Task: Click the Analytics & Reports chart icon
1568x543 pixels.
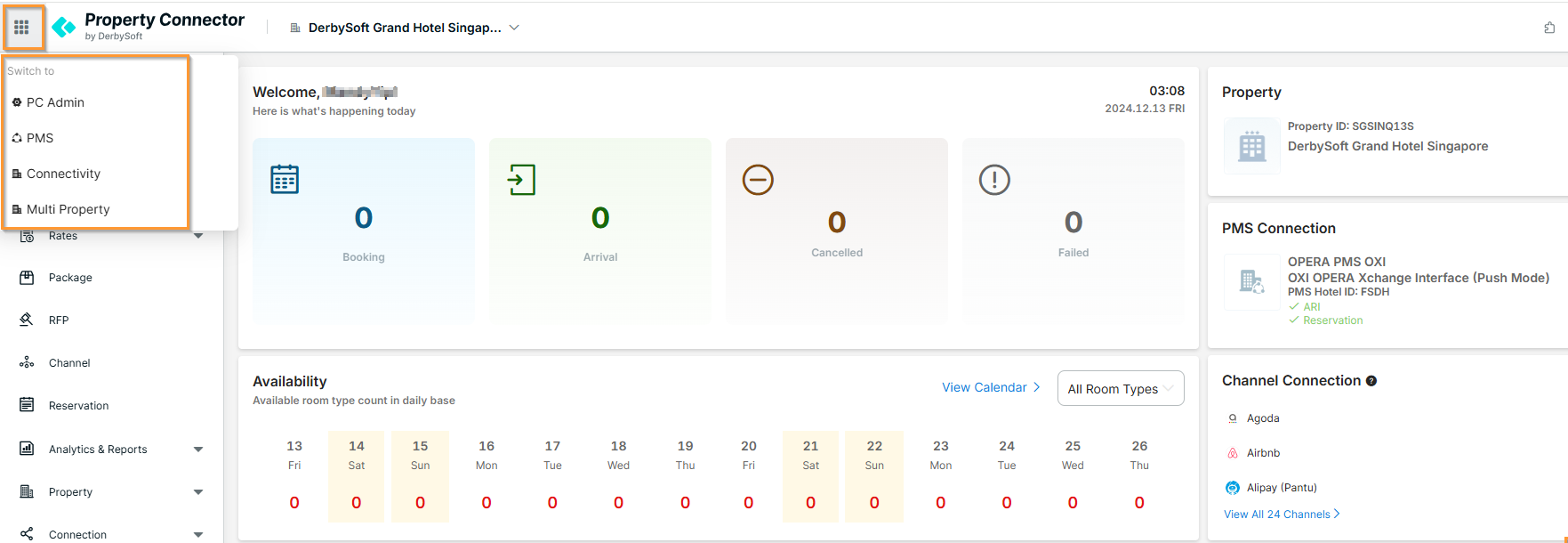Action: (x=27, y=449)
